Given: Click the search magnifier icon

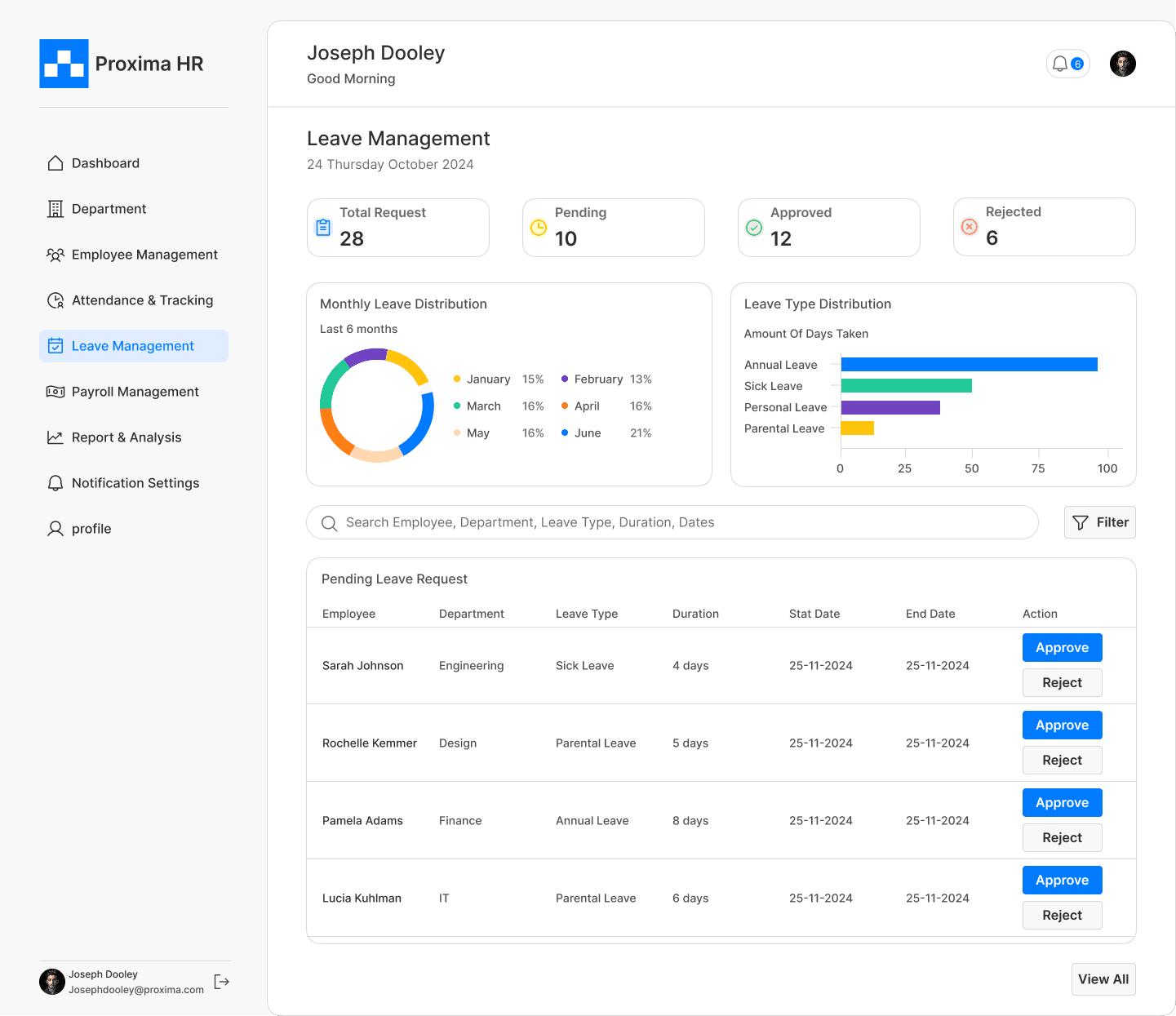Looking at the screenshot, I should [329, 523].
